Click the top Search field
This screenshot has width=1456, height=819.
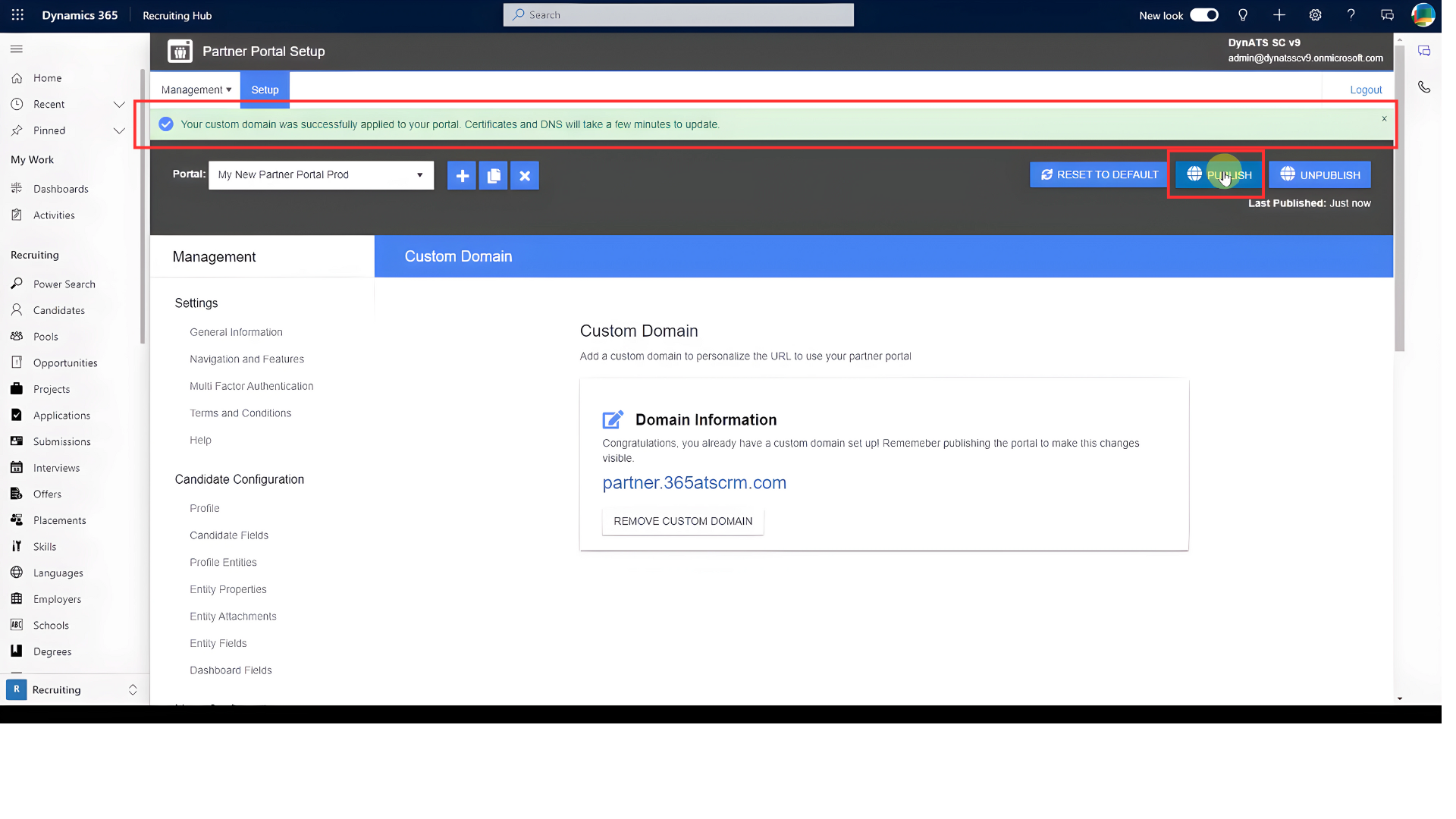tap(679, 15)
